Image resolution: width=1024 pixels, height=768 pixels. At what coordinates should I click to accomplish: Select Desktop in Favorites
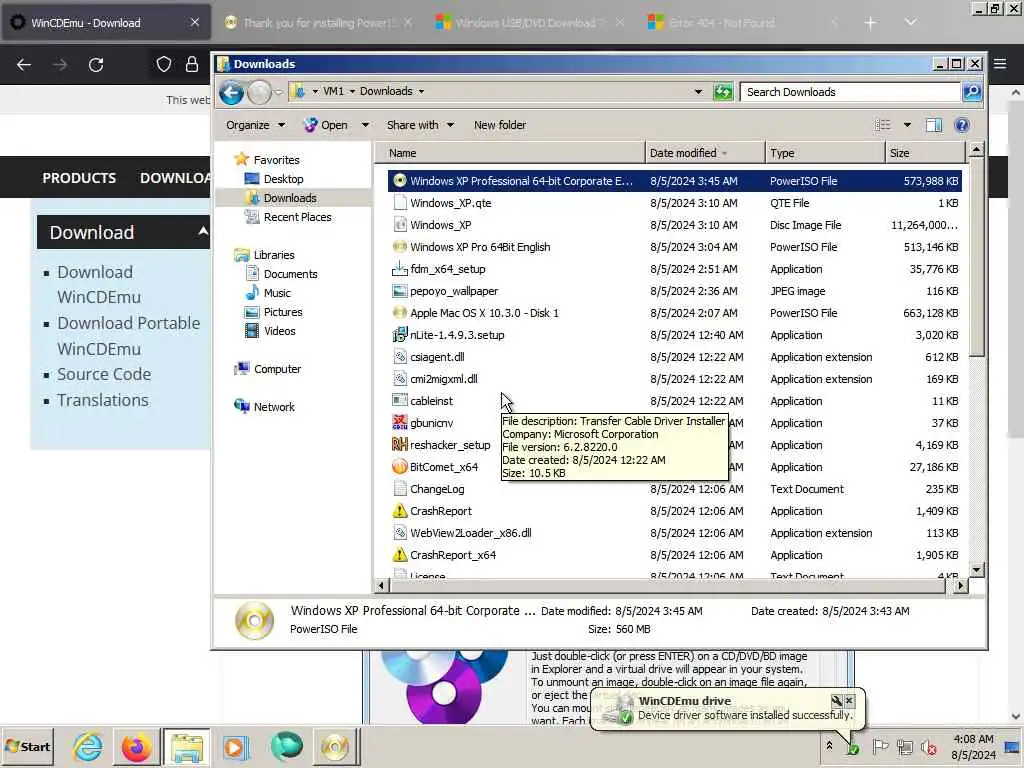click(283, 178)
